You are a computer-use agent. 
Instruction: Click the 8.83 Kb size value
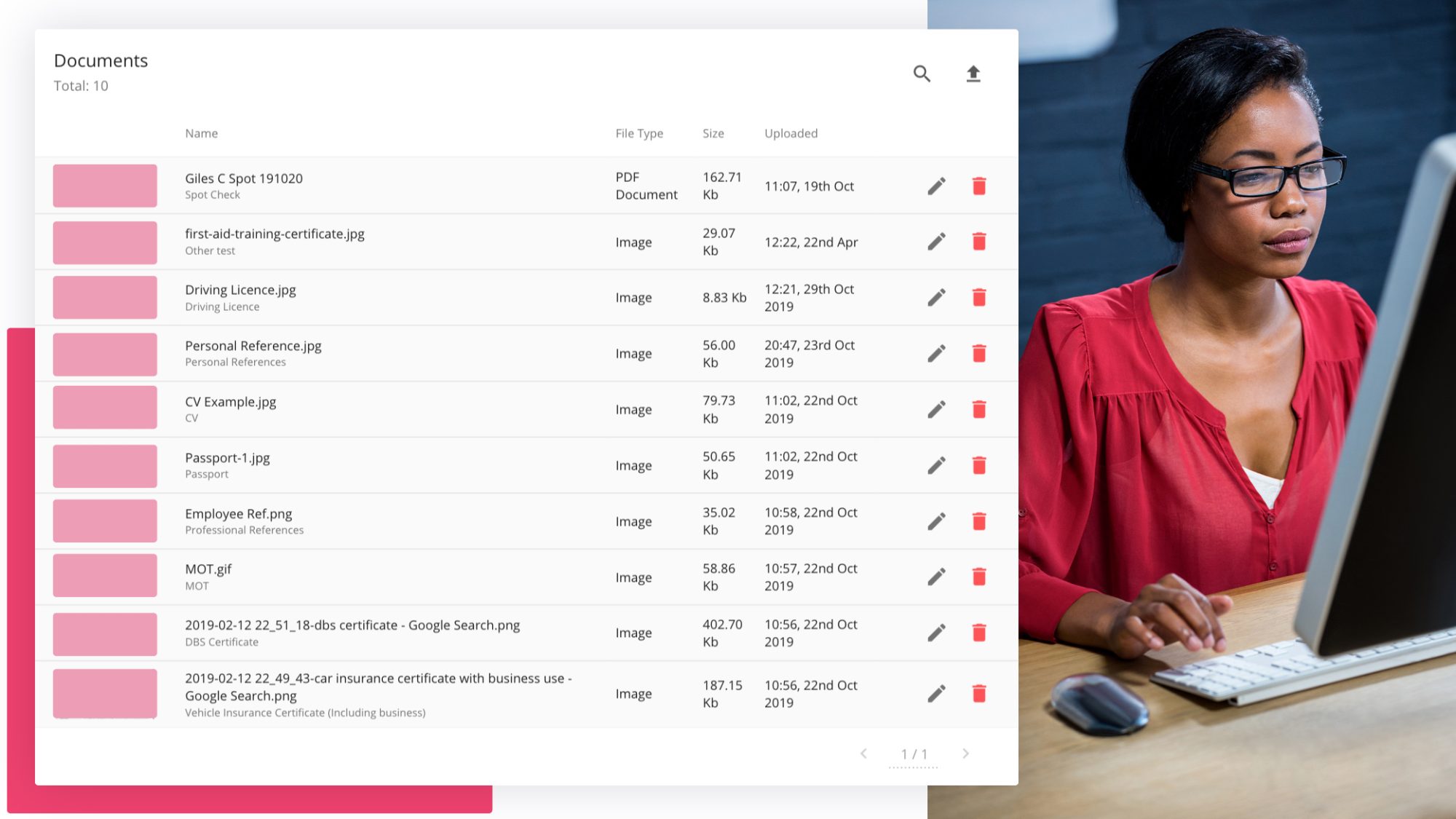coord(724,298)
